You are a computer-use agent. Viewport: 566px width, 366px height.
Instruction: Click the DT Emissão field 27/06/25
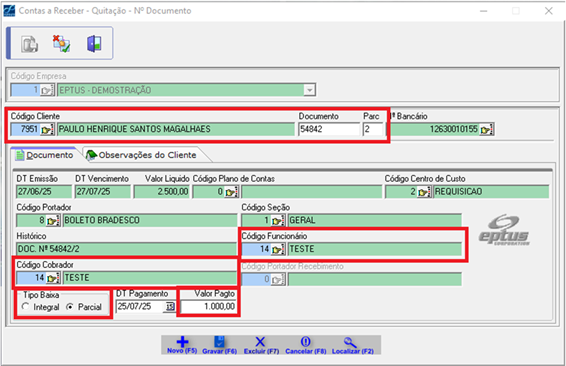(x=44, y=192)
